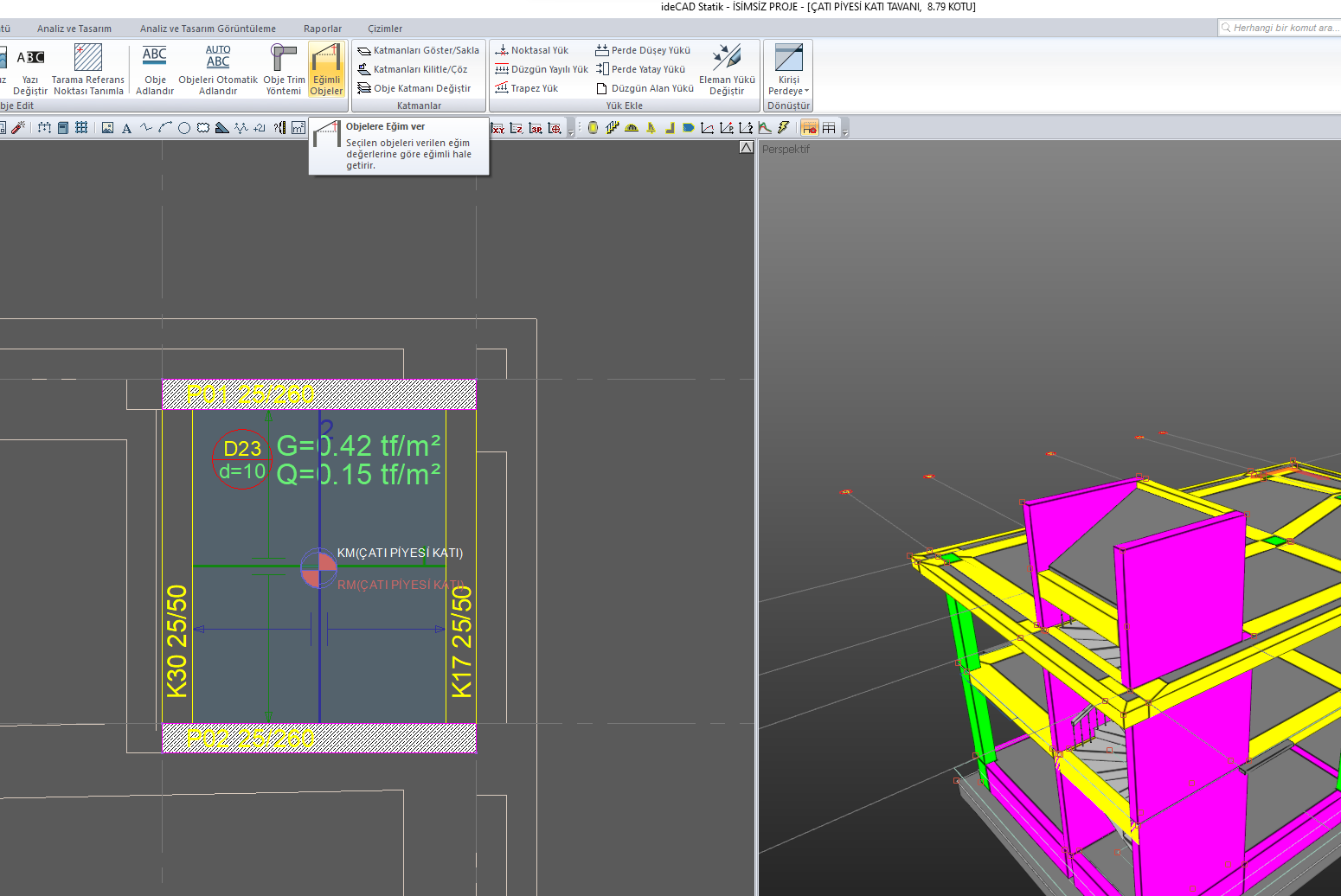Add a Perde Düşey Yükü

(x=643, y=50)
